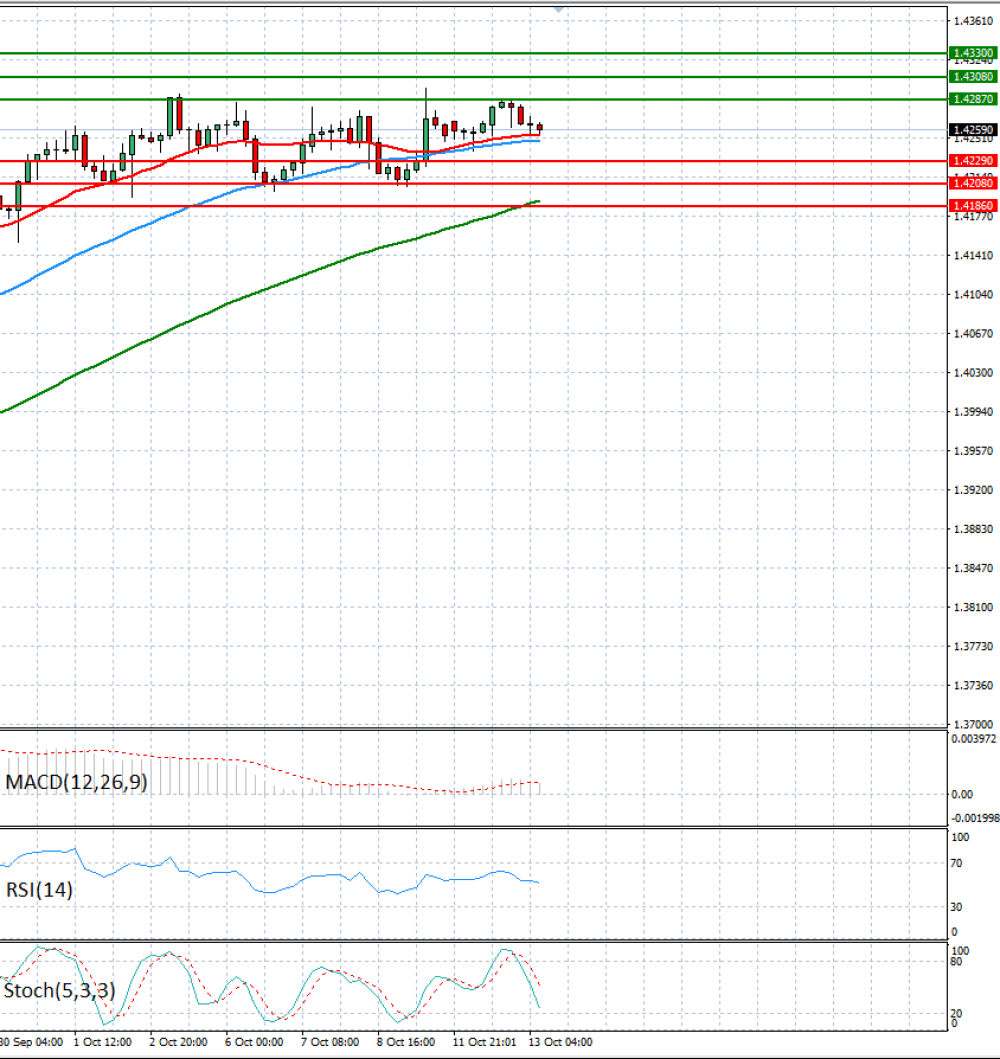
Task: Click the MACD scale value 0.003972
Action: coord(974,739)
